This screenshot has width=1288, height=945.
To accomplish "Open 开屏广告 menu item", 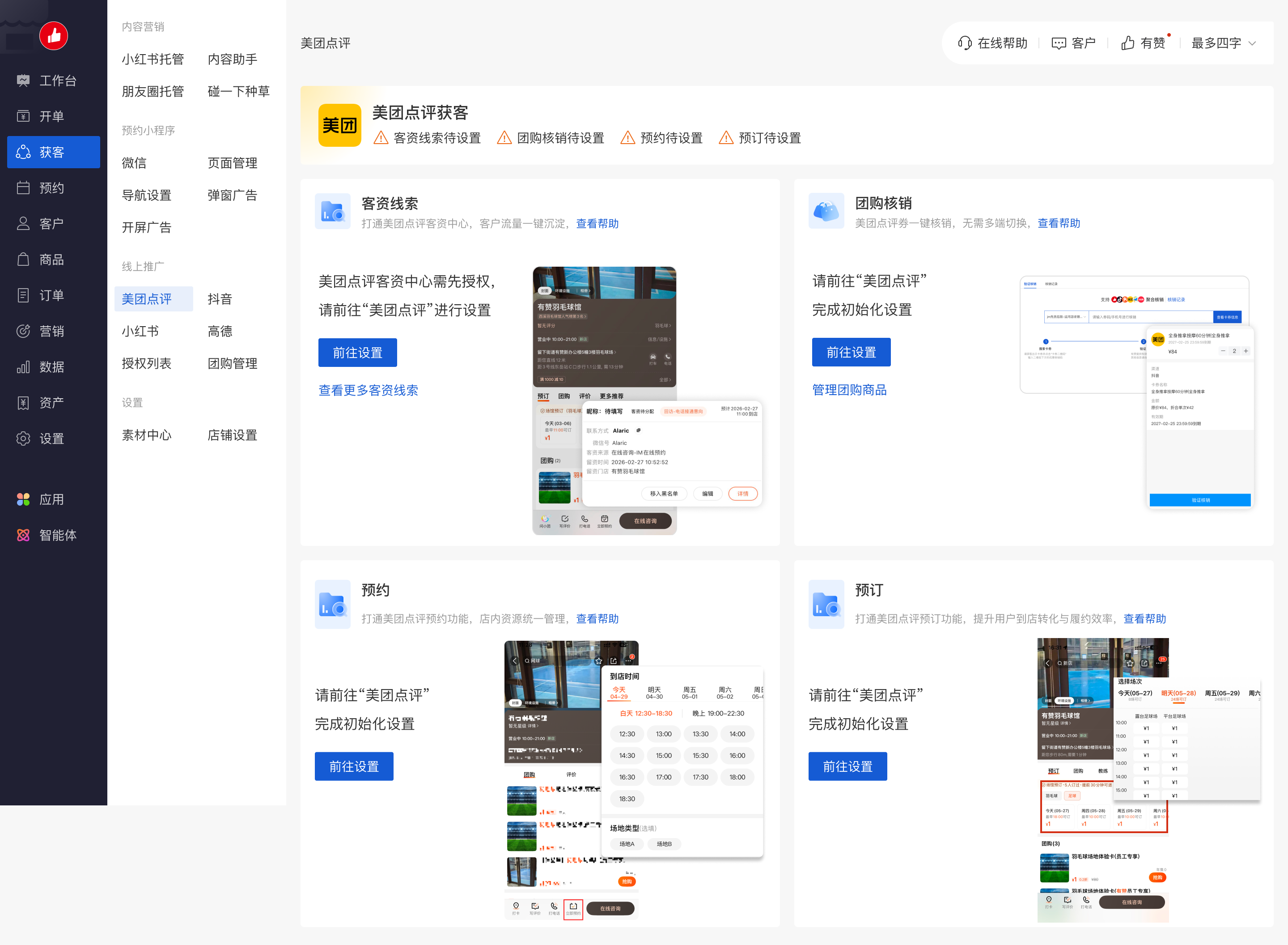I will [146, 227].
